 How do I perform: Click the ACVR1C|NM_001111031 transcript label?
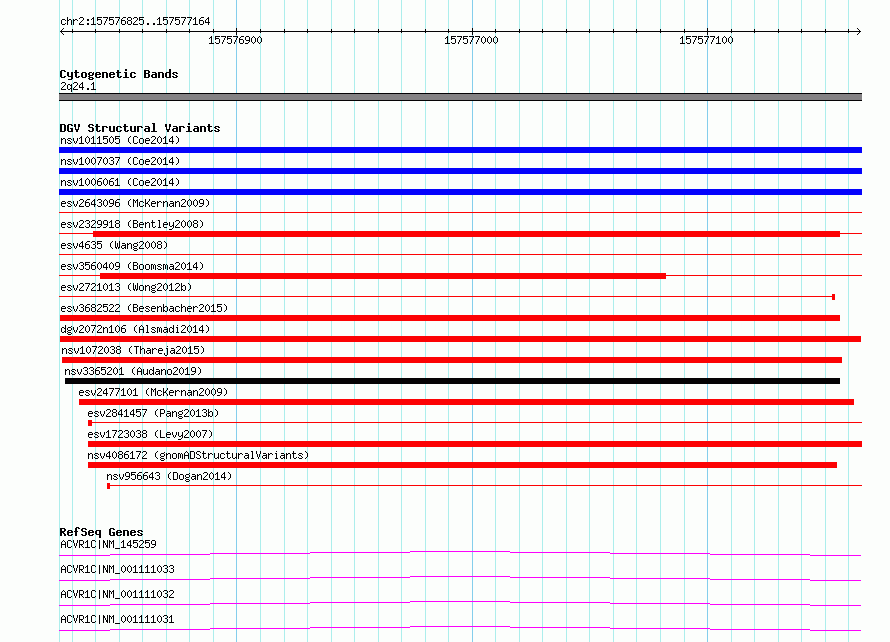point(117,619)
